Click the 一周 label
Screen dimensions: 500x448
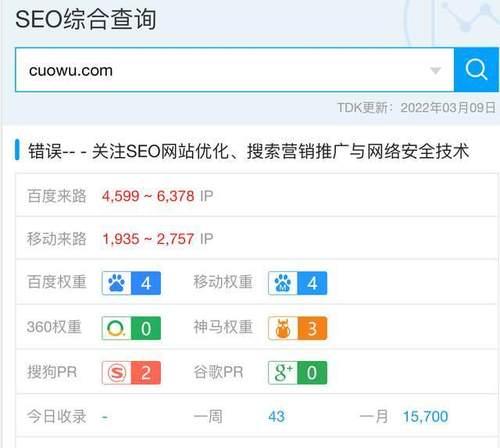(x=208, y=417)
